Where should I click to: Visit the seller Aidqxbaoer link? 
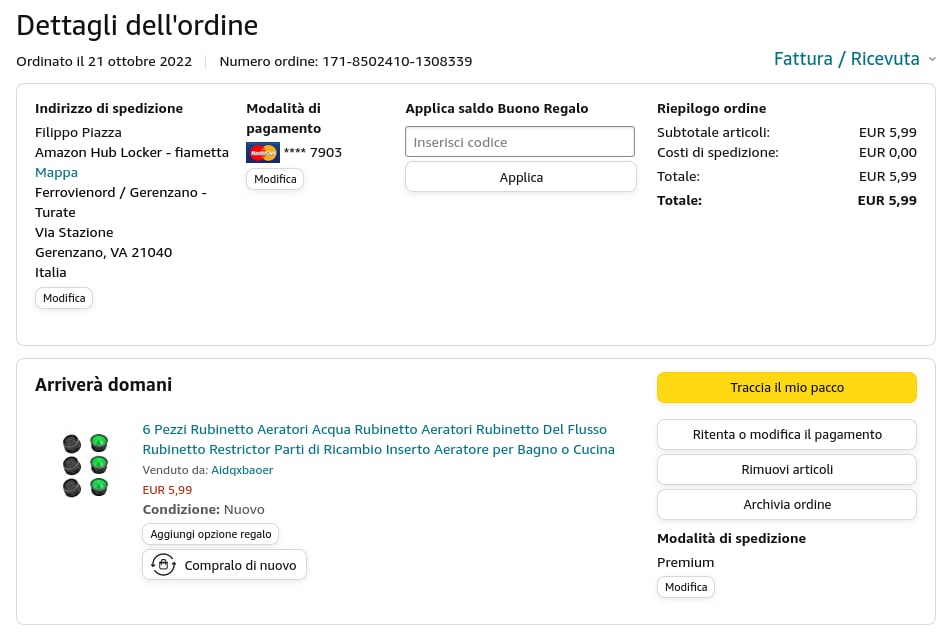pyautogui.click(x=242, y=470)
